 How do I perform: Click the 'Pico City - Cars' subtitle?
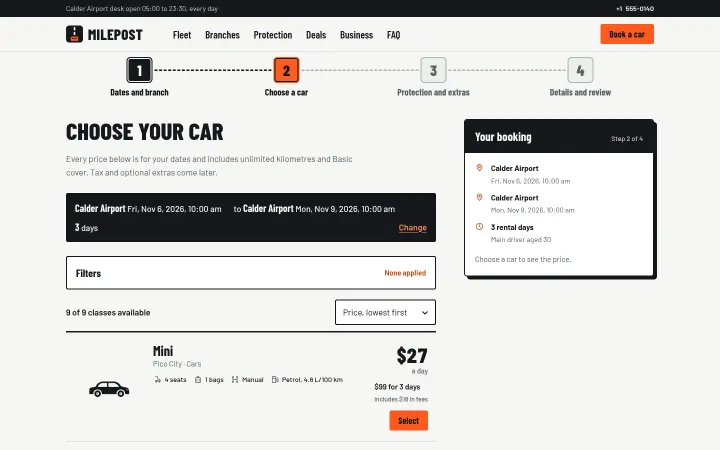click(177, 364)
